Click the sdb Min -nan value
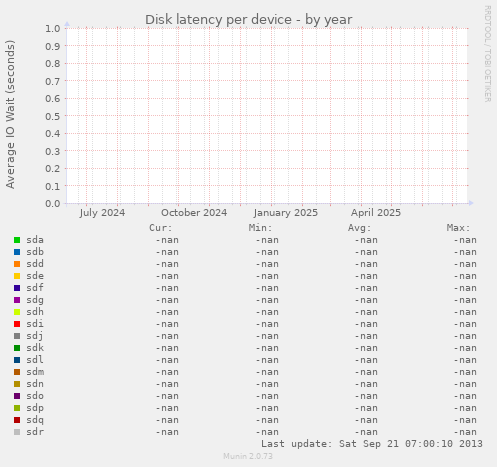The image size is (497, 467). (x=267, y=252)
